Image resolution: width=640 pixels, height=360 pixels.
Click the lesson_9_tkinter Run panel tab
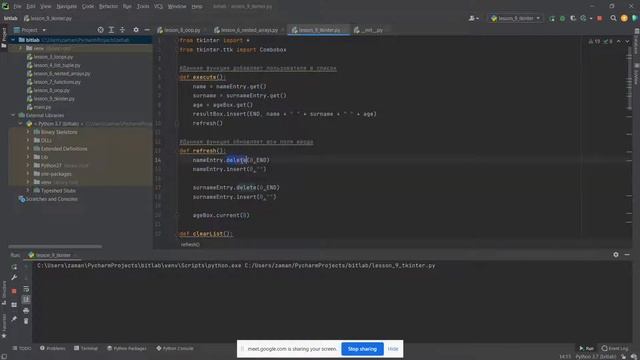tap(53, 255)
